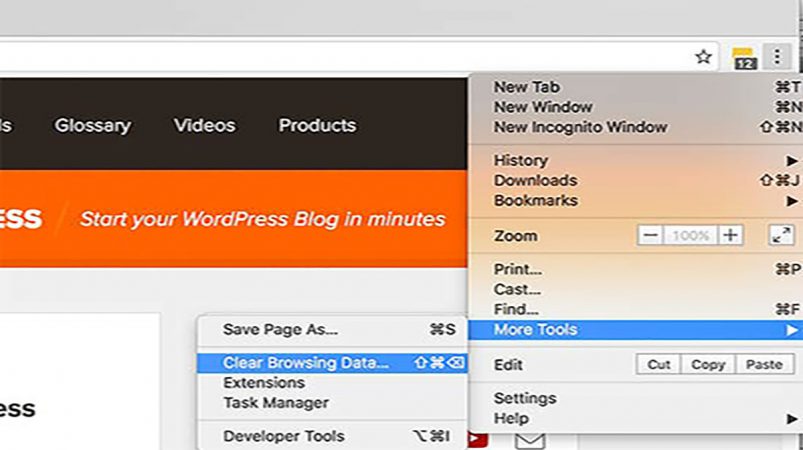Click the envelope email icon
The image size is (803, 450).
coord(530,440)
